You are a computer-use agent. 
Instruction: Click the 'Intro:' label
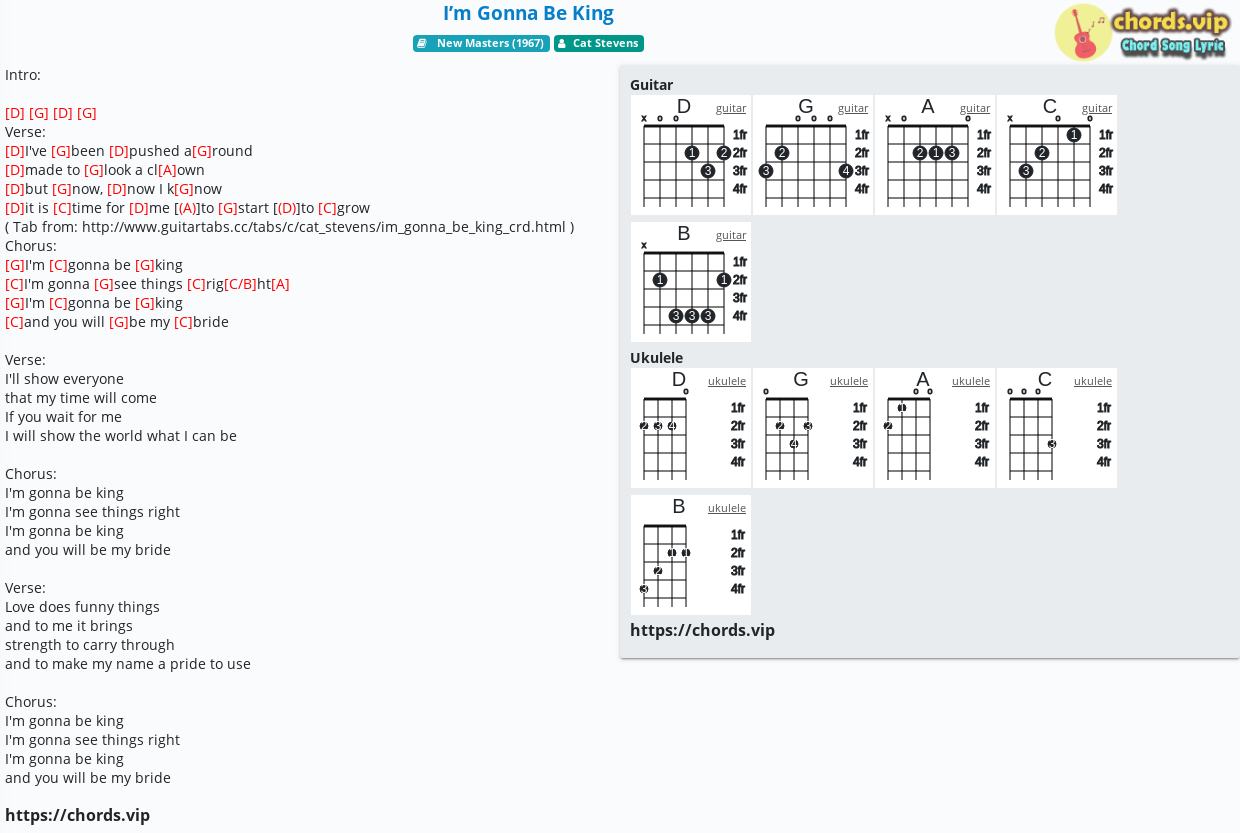[x=23, y=75]
